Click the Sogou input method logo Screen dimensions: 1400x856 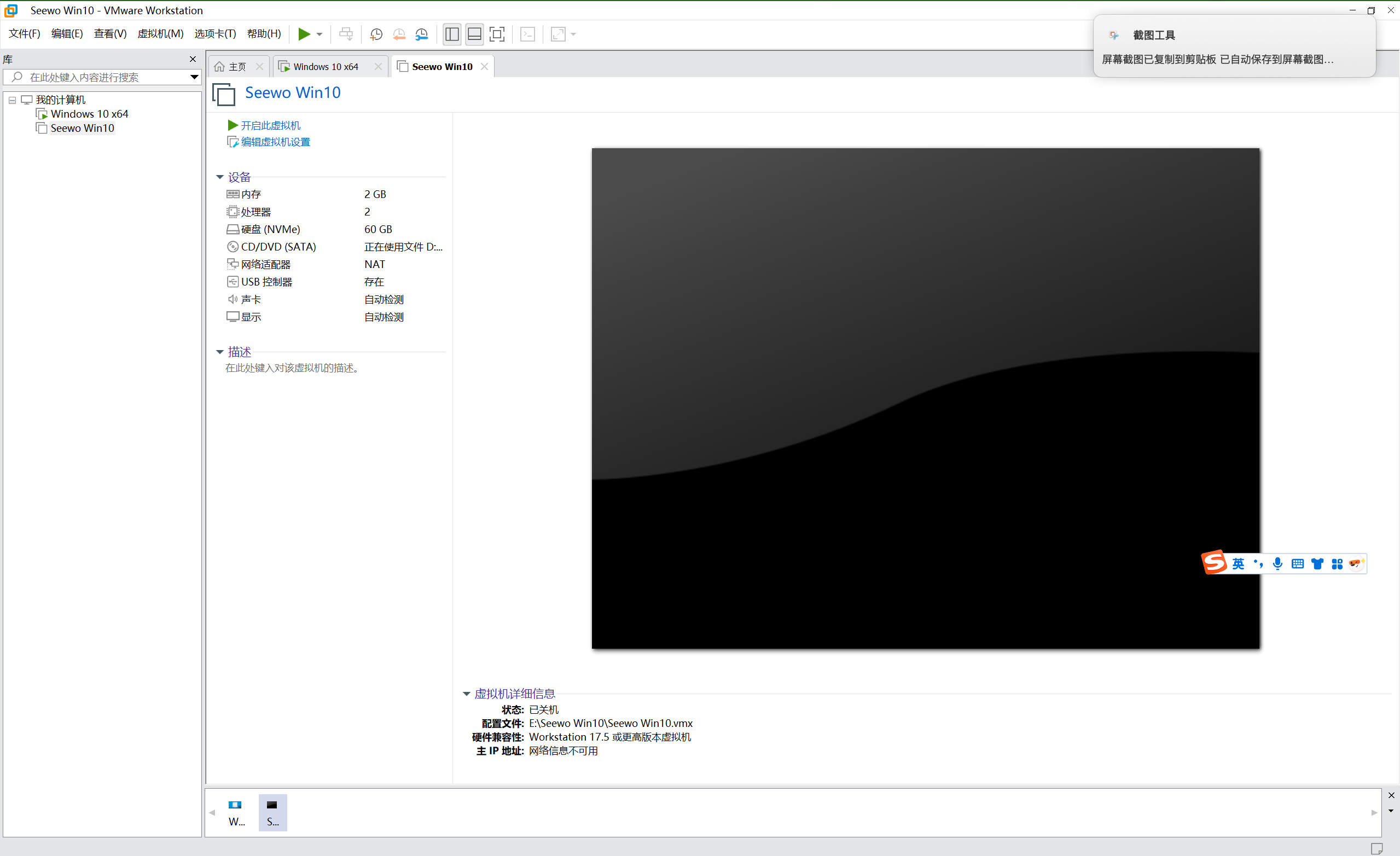(x=1214, y=562)
